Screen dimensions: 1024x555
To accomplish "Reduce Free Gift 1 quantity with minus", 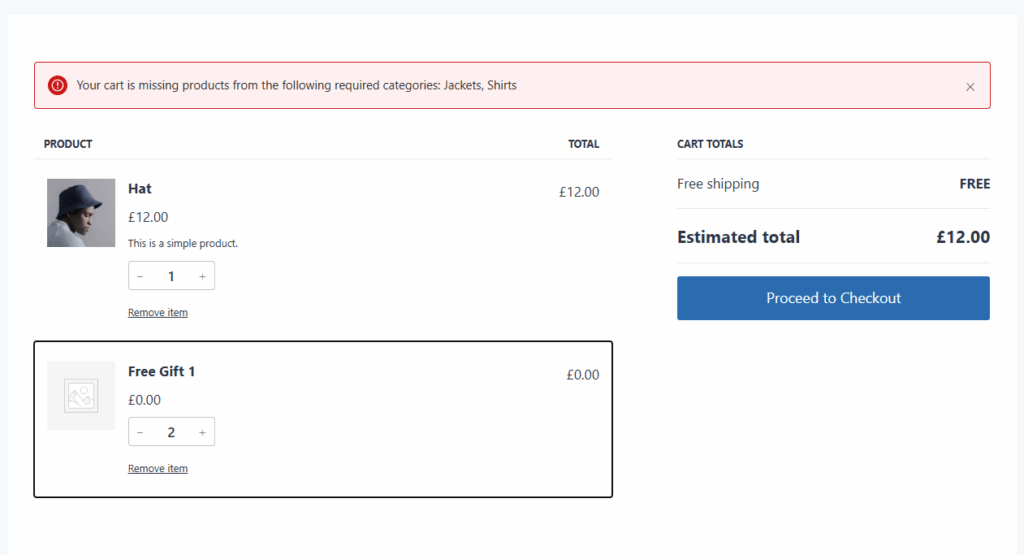I will [x=140, y=432].
